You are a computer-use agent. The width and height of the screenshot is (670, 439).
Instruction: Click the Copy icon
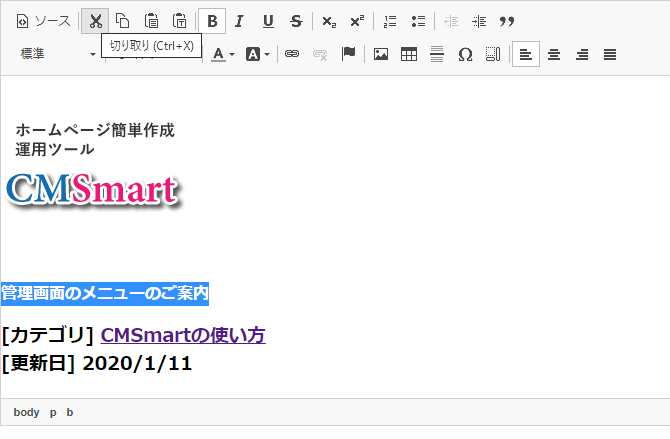pyautogui.click(x=123, y=21)
